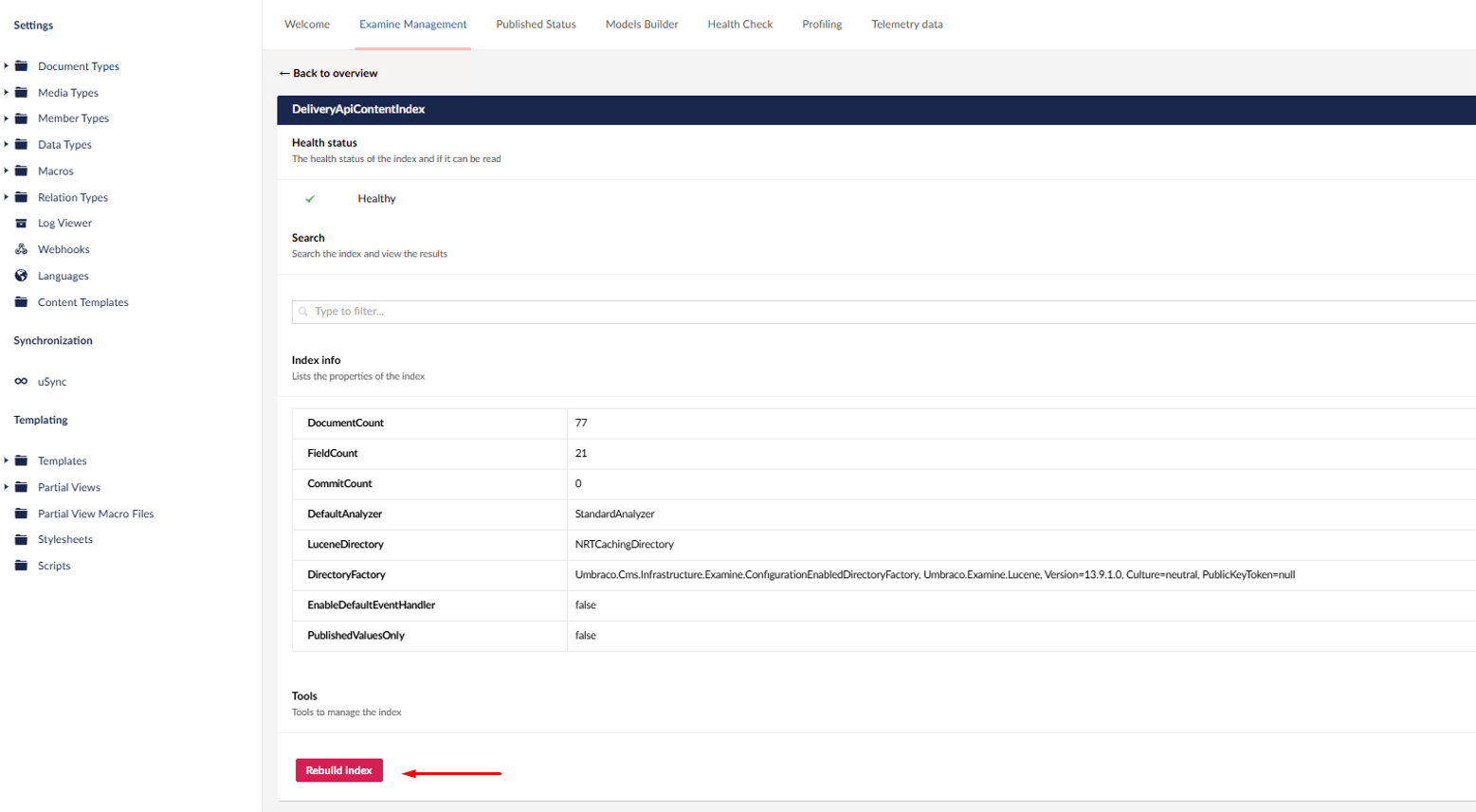Screen dimensions: 1476x812
Task: Switch to the Published Status tab
Action: click(x=536, y=25)
